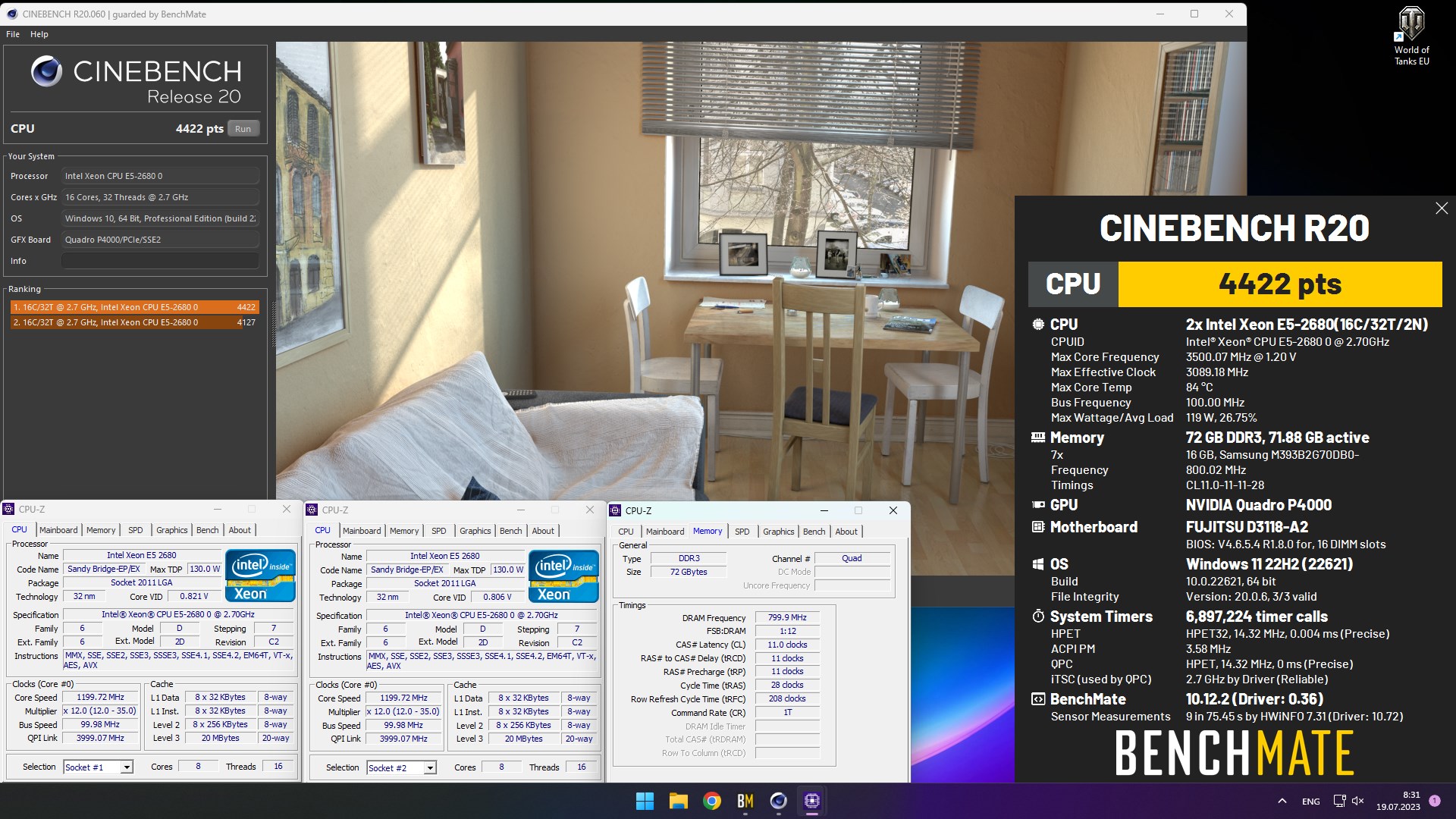The image size is (1456, 819).
Task: Open CPU tab in third CPU-Z
Action: [626, 532]
